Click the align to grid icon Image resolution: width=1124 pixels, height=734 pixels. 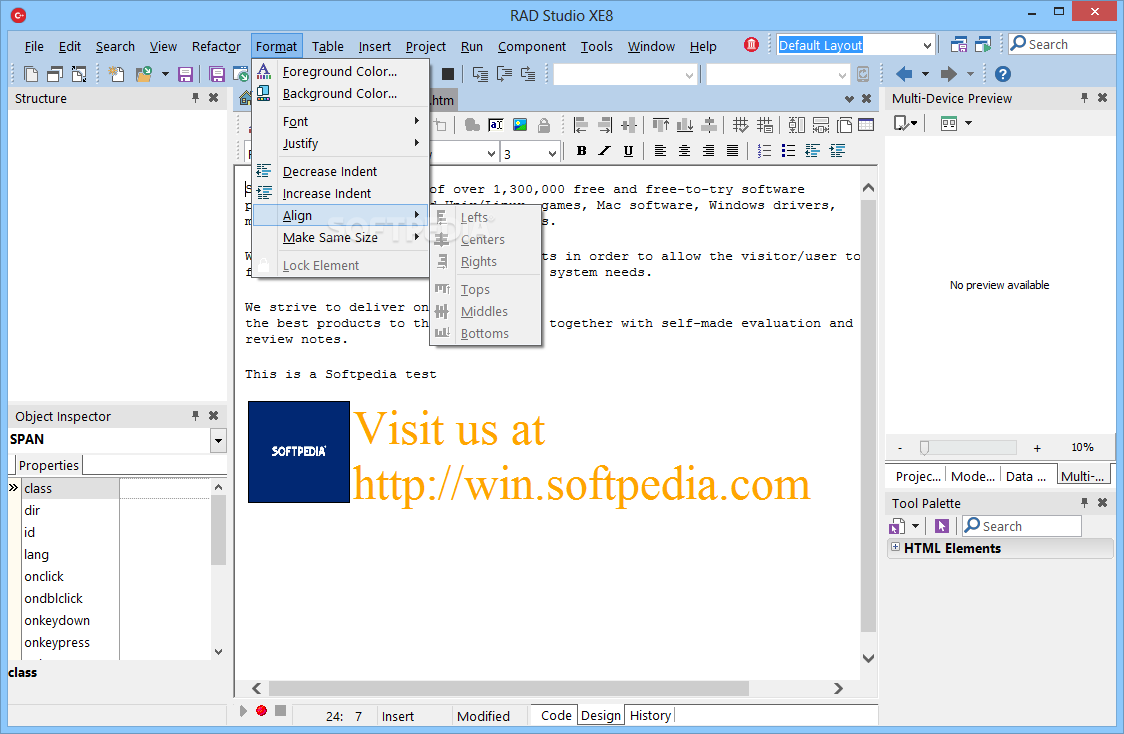pyautogui.click(x=740, y=125)
